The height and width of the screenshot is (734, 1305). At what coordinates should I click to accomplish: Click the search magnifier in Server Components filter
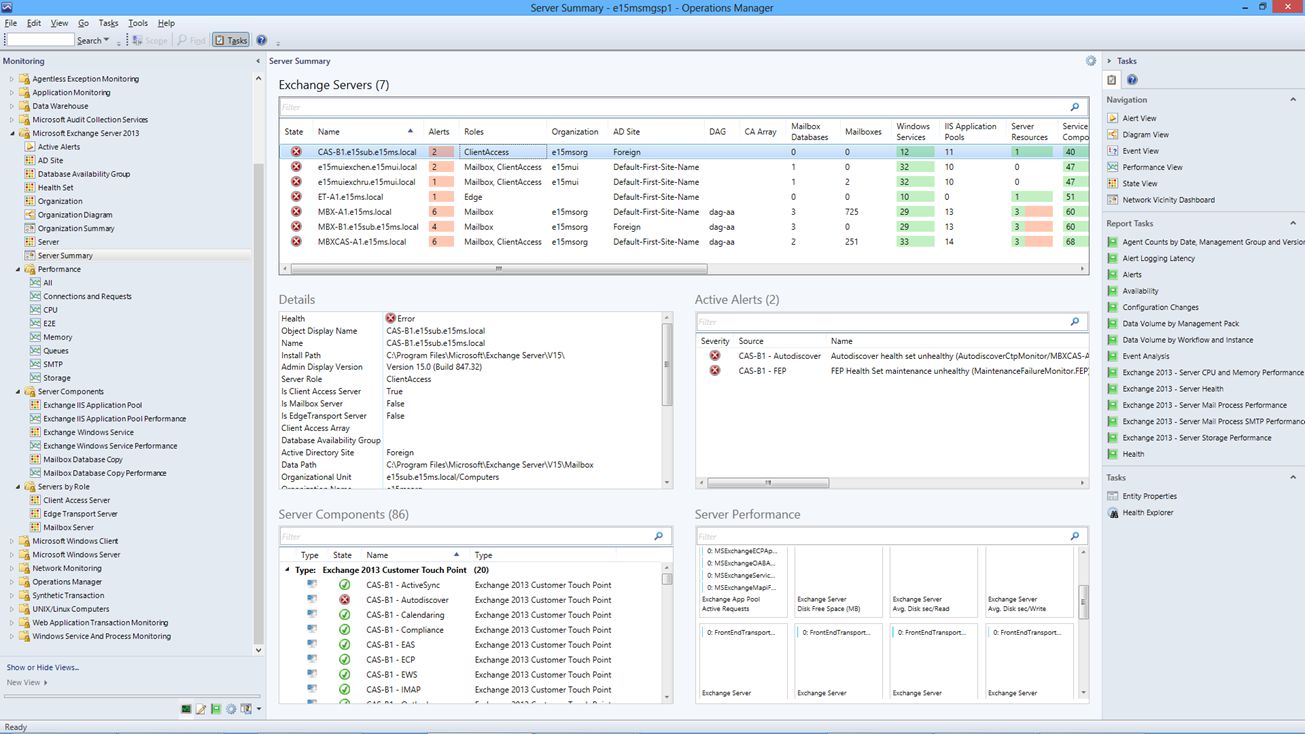pyautogui.click(x=658, y=536)
